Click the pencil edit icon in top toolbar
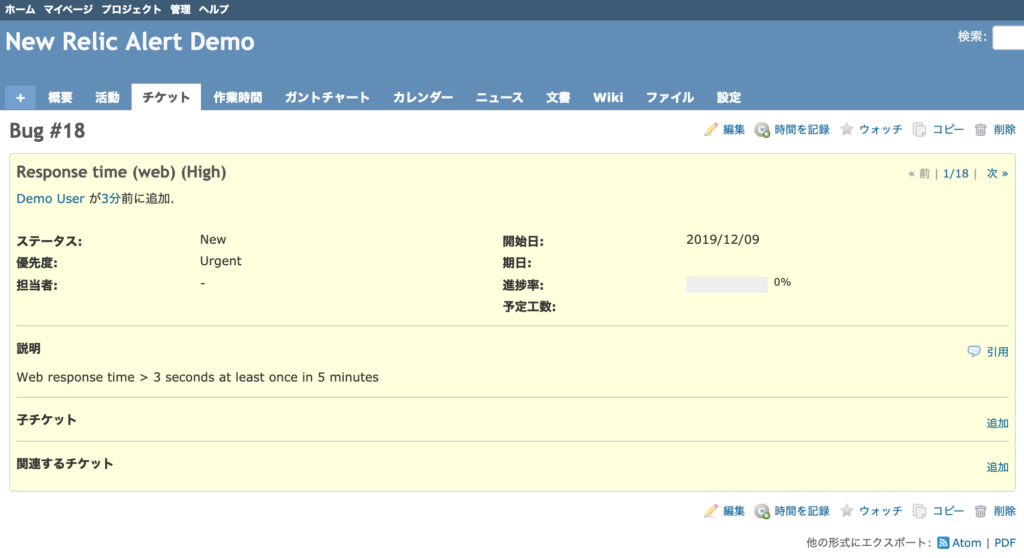This screenshot has width=1024, height=558. (711, 129)
